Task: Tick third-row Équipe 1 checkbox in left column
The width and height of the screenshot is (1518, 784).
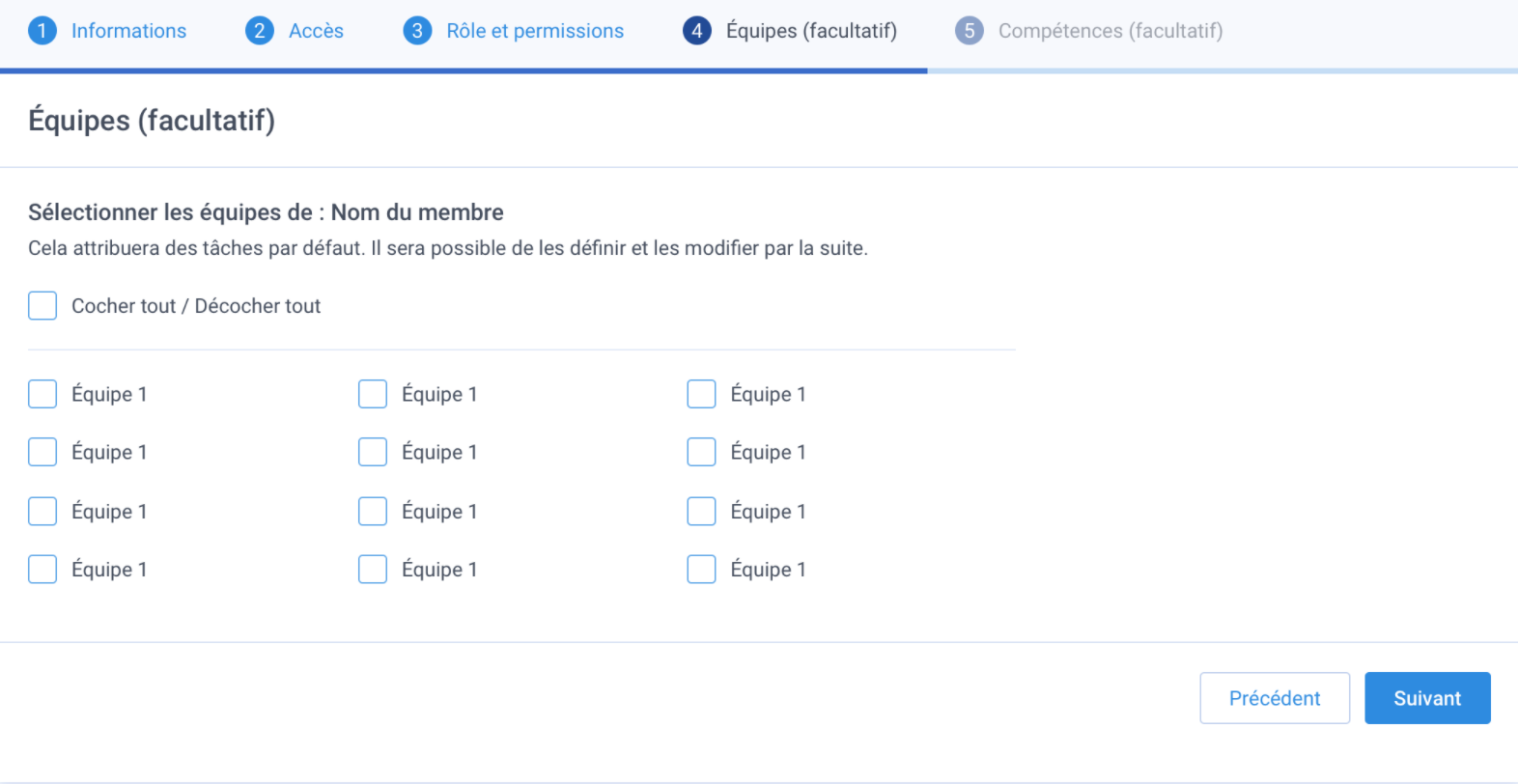Action: (x=42, y=511)
